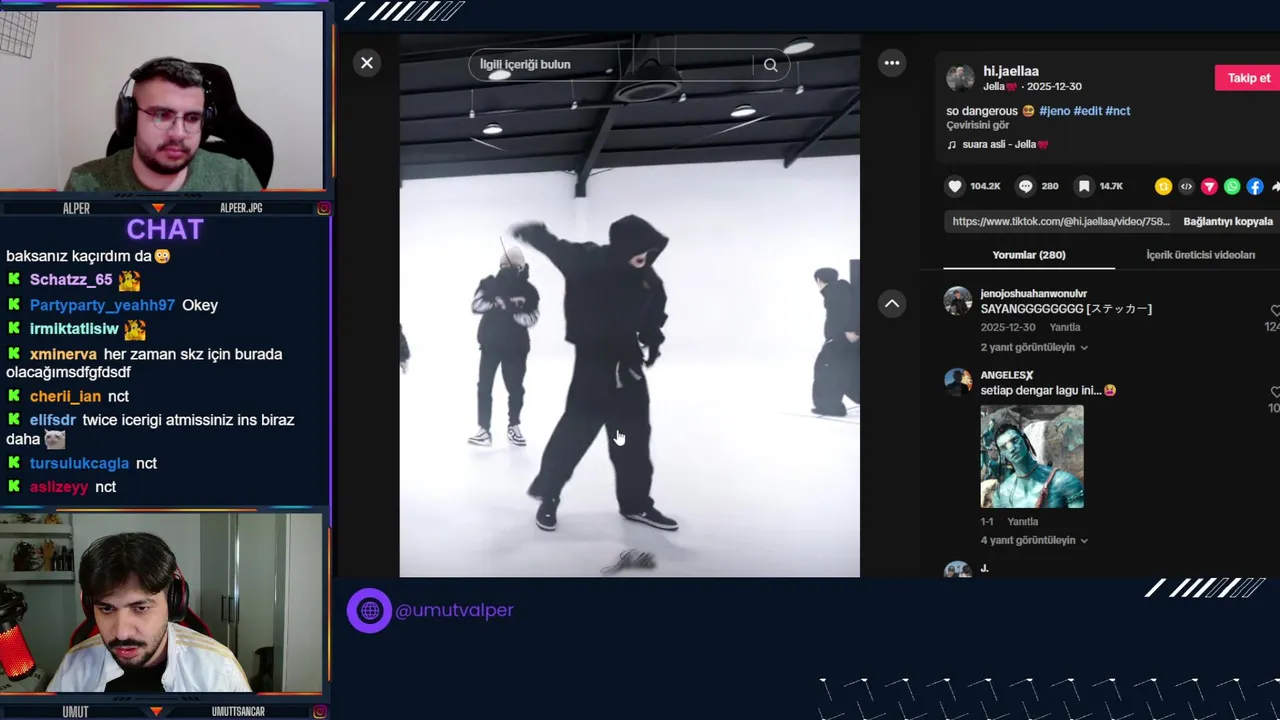Reply to jenojoshuahanwonulvr's comment via Yanıtla
The image size is (1280, 720).
coord(1064,328)
